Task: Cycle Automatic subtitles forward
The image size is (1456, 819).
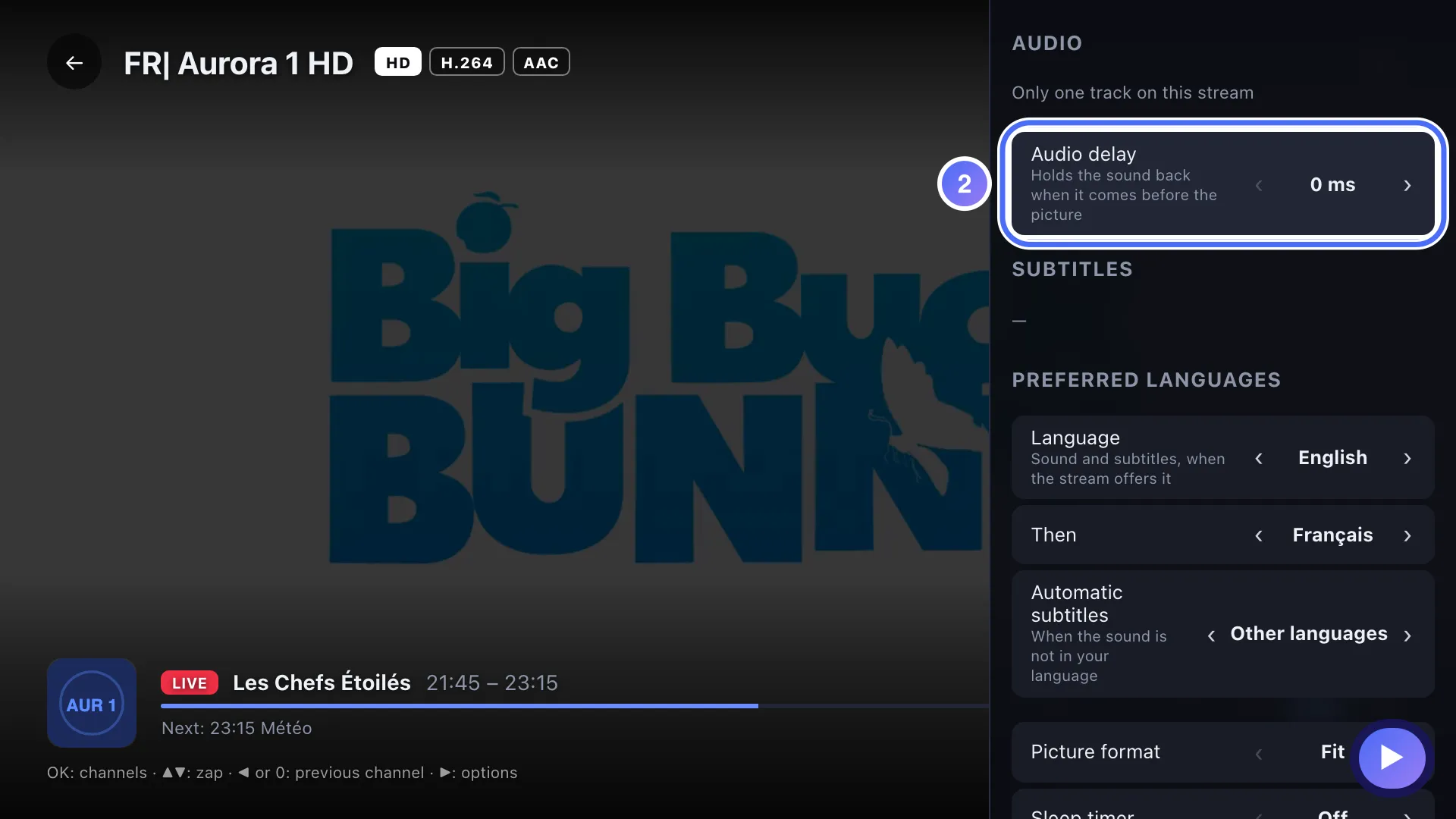Action: point(1407,635)
